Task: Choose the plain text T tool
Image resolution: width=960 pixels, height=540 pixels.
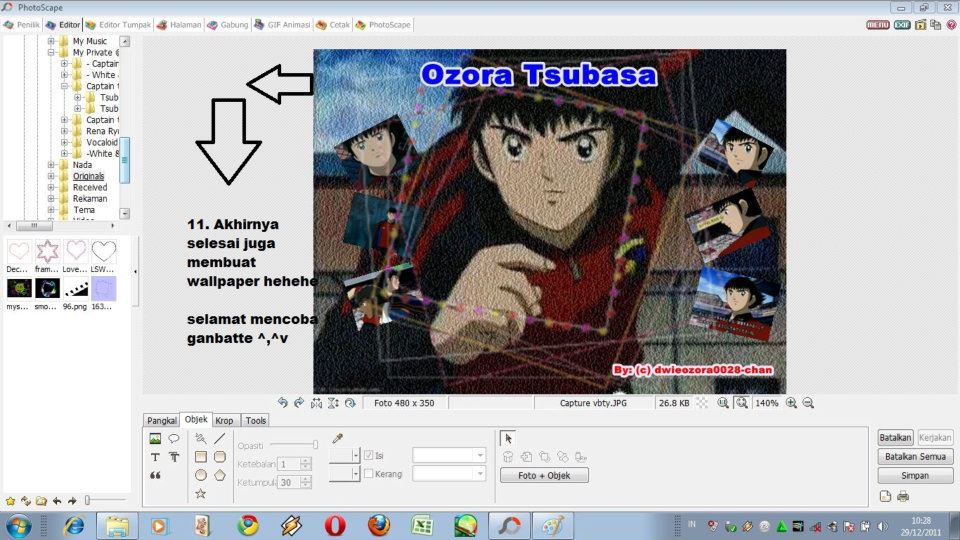Action: click(x=155, y=457)
